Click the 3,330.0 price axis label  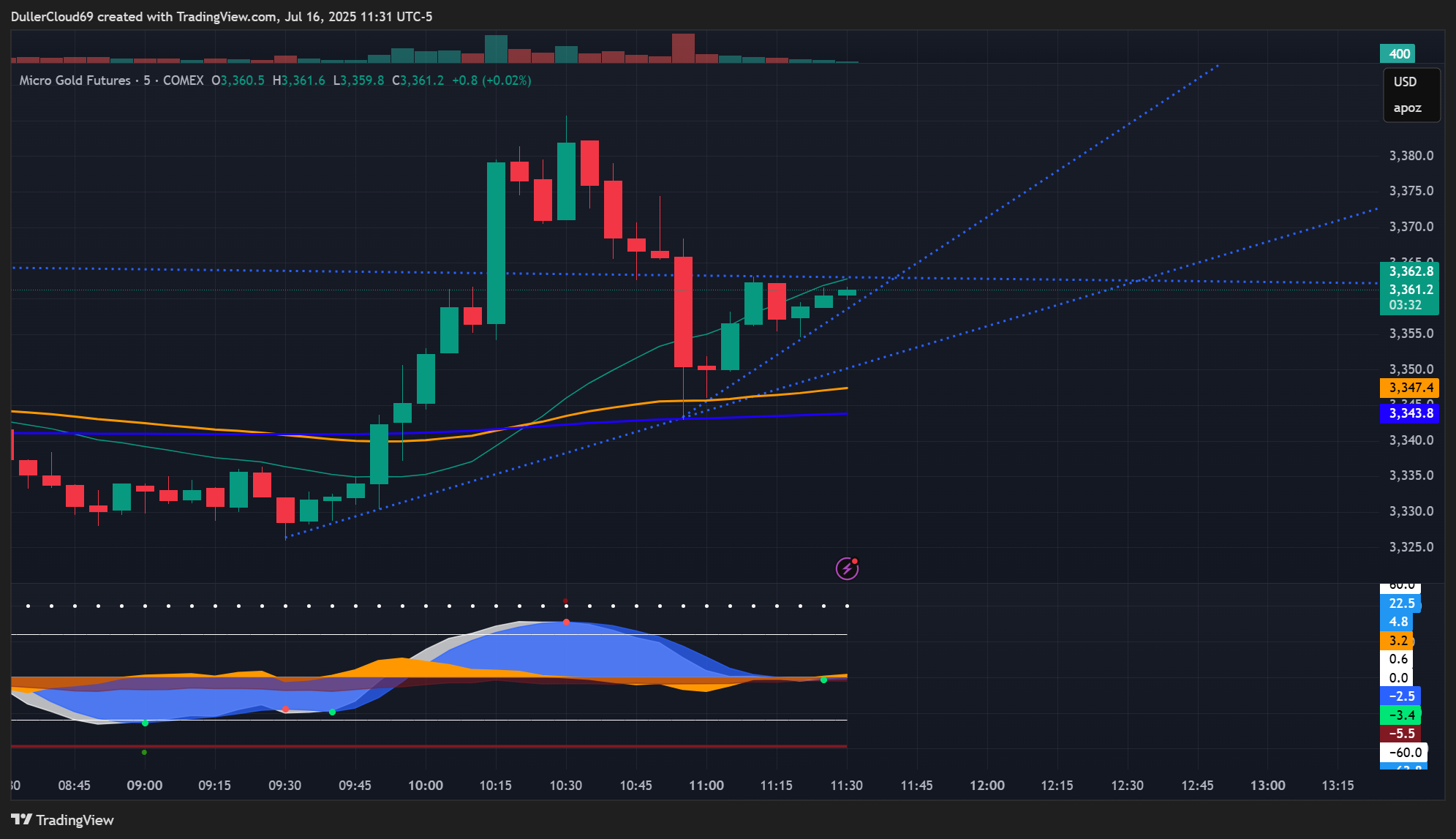click(x=1411, y=511)
